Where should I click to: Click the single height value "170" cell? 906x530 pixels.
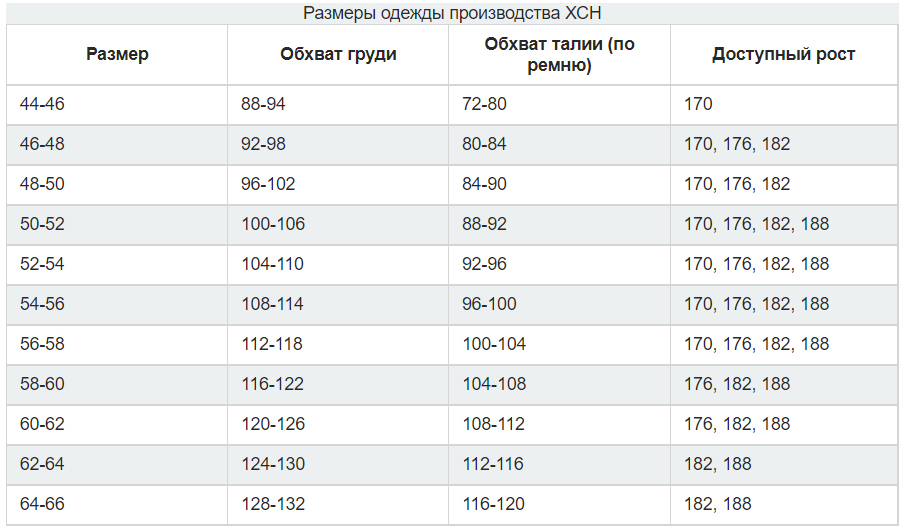(699, 104)
